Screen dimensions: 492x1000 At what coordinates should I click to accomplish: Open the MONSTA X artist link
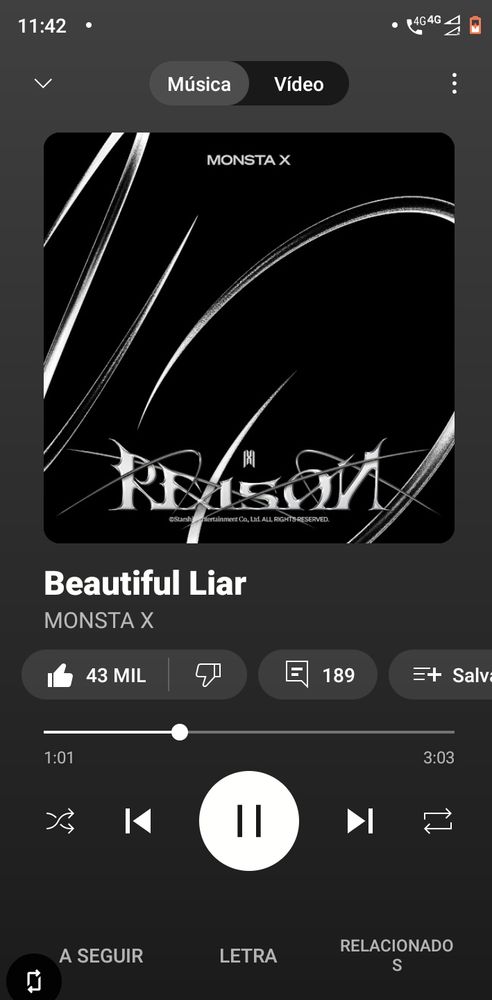tap(99, 620)
